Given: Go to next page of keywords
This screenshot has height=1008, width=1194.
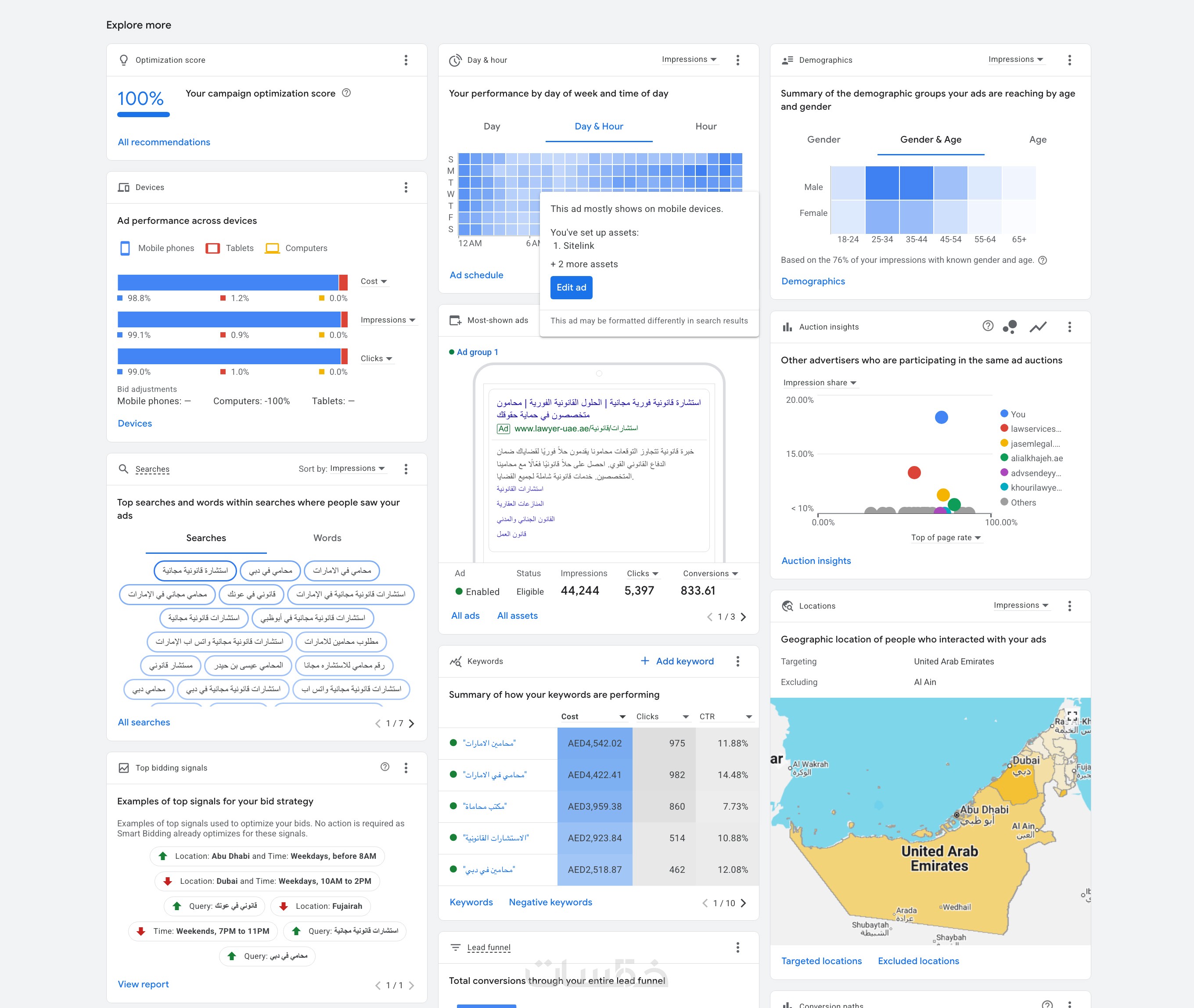Looking at the screenshot, I should click(744, 904).
